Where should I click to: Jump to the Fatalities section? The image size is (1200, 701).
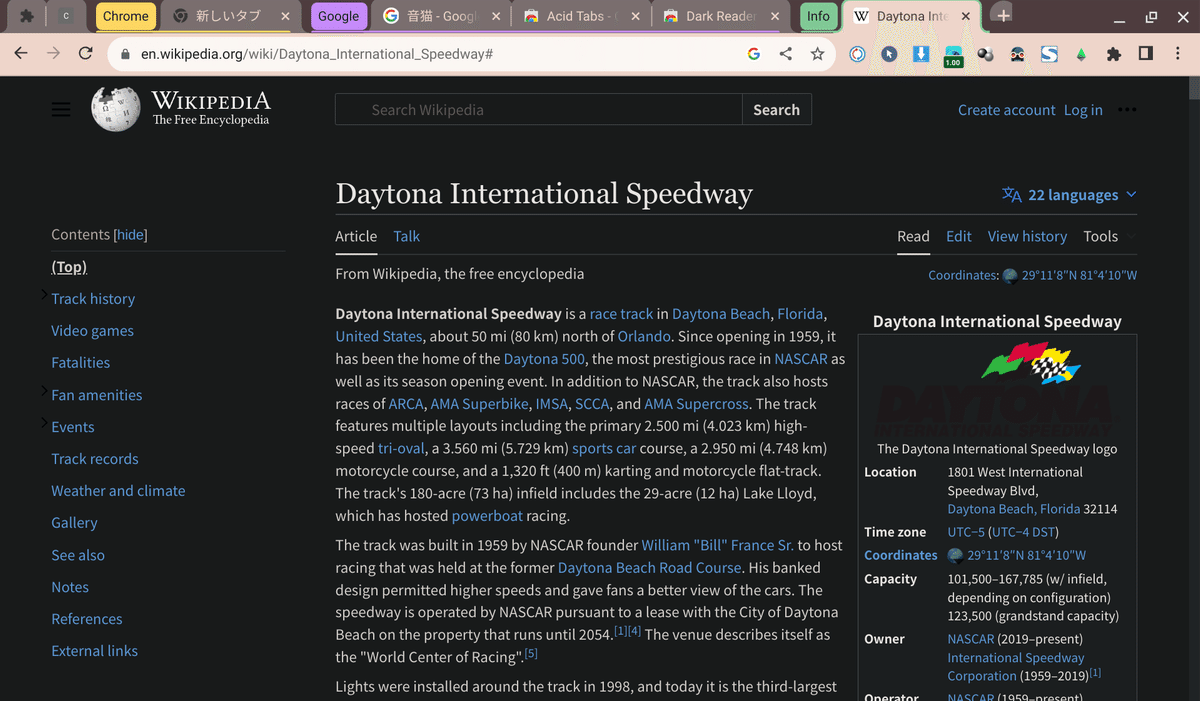81,363
